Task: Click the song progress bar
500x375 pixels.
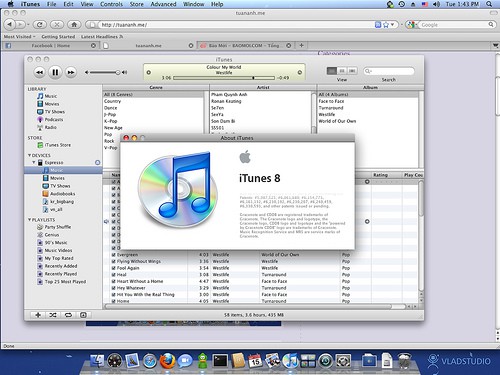Action: pos(224,78)
